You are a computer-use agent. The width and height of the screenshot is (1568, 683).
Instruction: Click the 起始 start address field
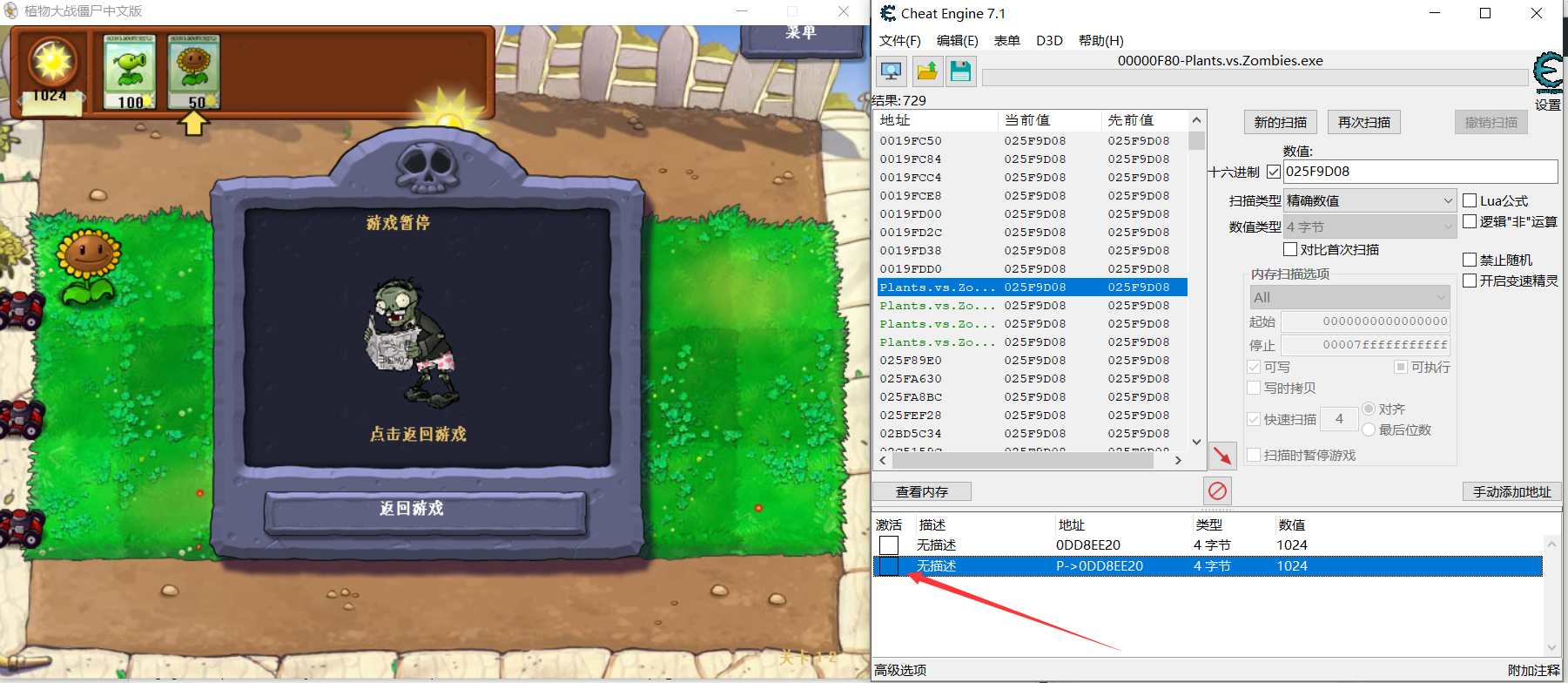pyautogui.click(x=1365, y=321)
